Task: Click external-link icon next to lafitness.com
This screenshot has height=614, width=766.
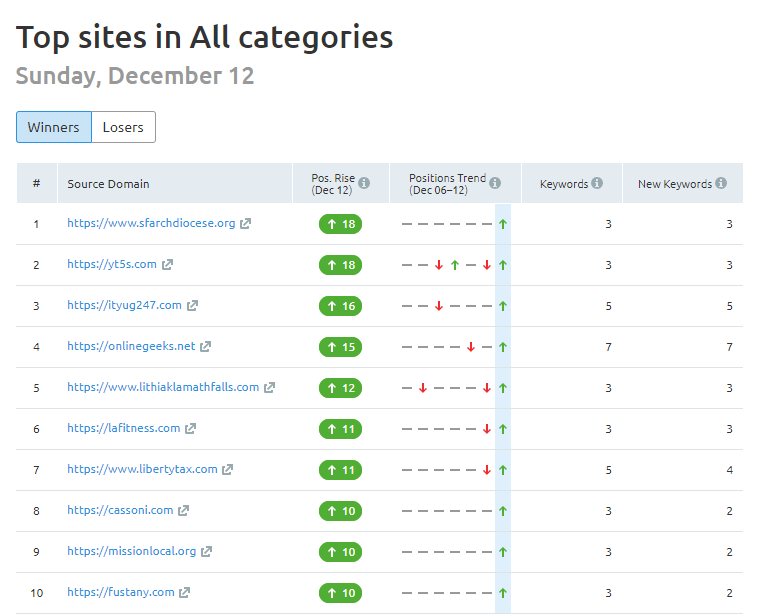Action: (191, 429)
